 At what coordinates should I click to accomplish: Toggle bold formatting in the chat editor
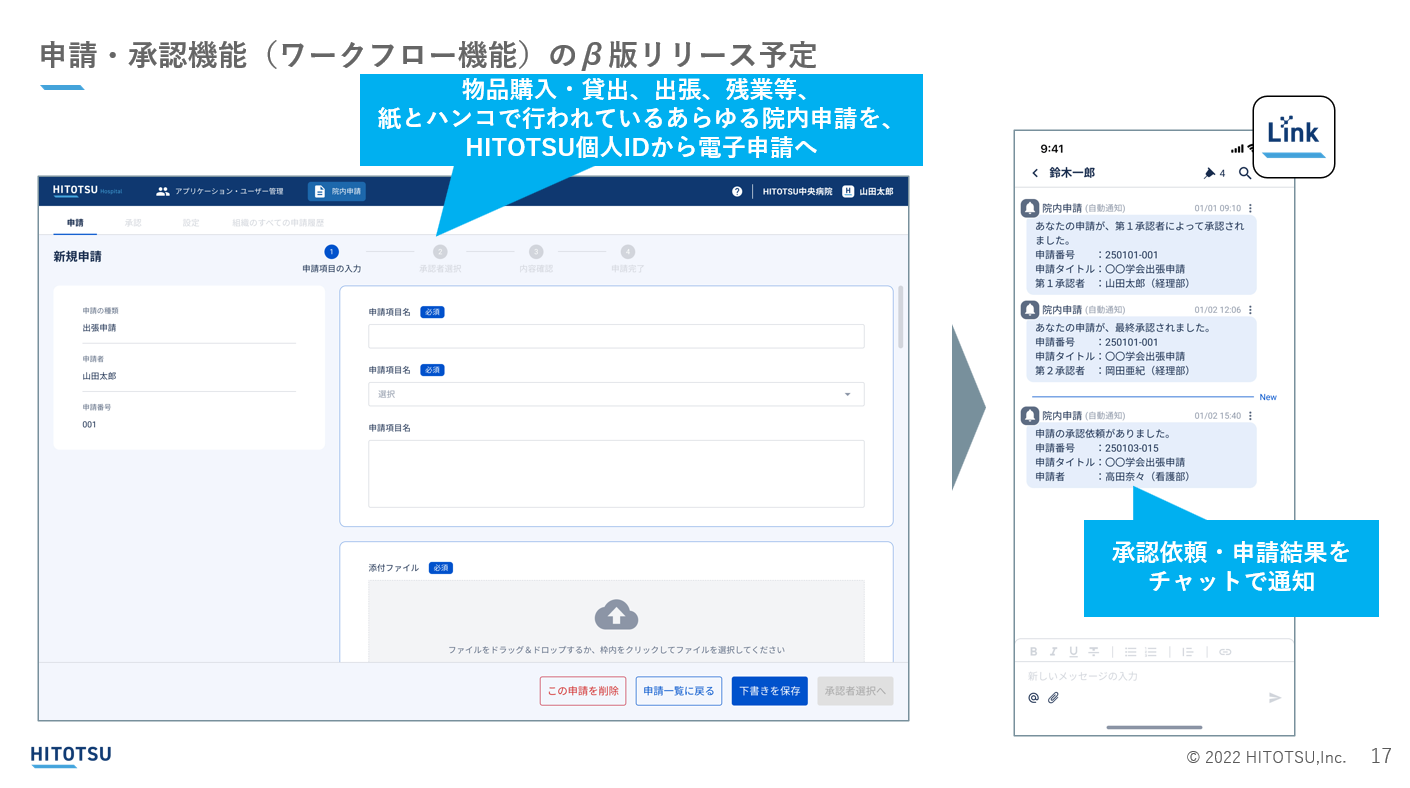[1034, 651]
